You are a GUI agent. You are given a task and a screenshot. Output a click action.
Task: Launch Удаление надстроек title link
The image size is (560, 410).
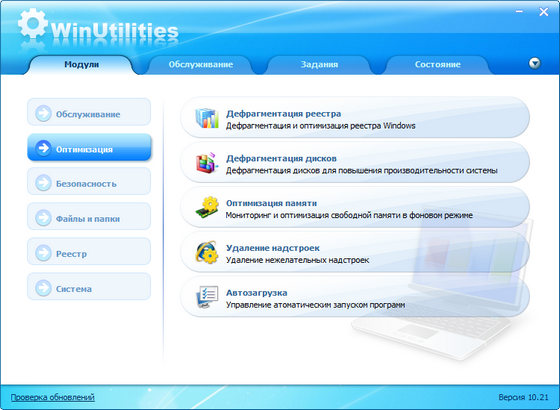coord(273,248)
